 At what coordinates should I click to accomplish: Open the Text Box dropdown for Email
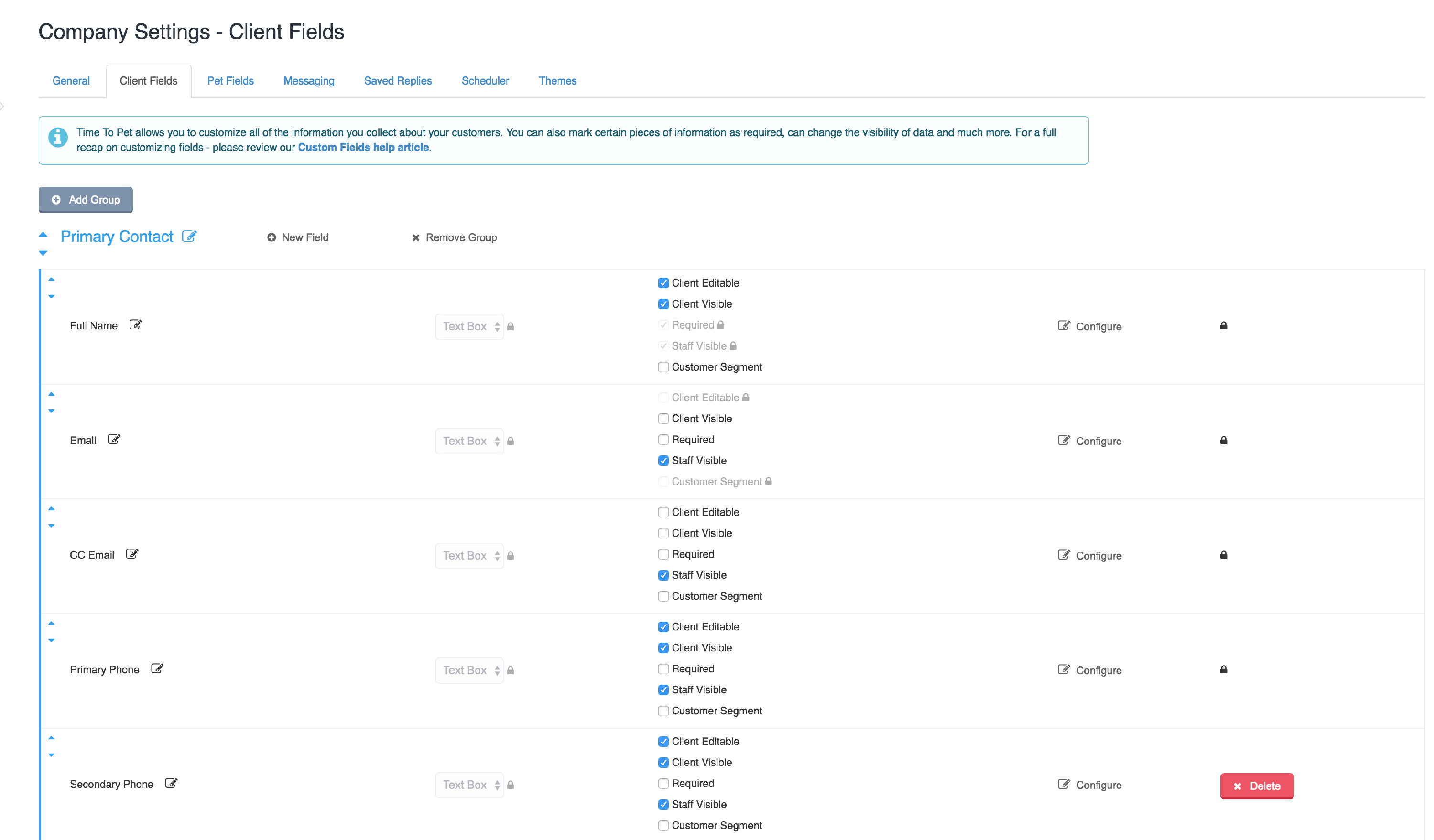(469, 442)
